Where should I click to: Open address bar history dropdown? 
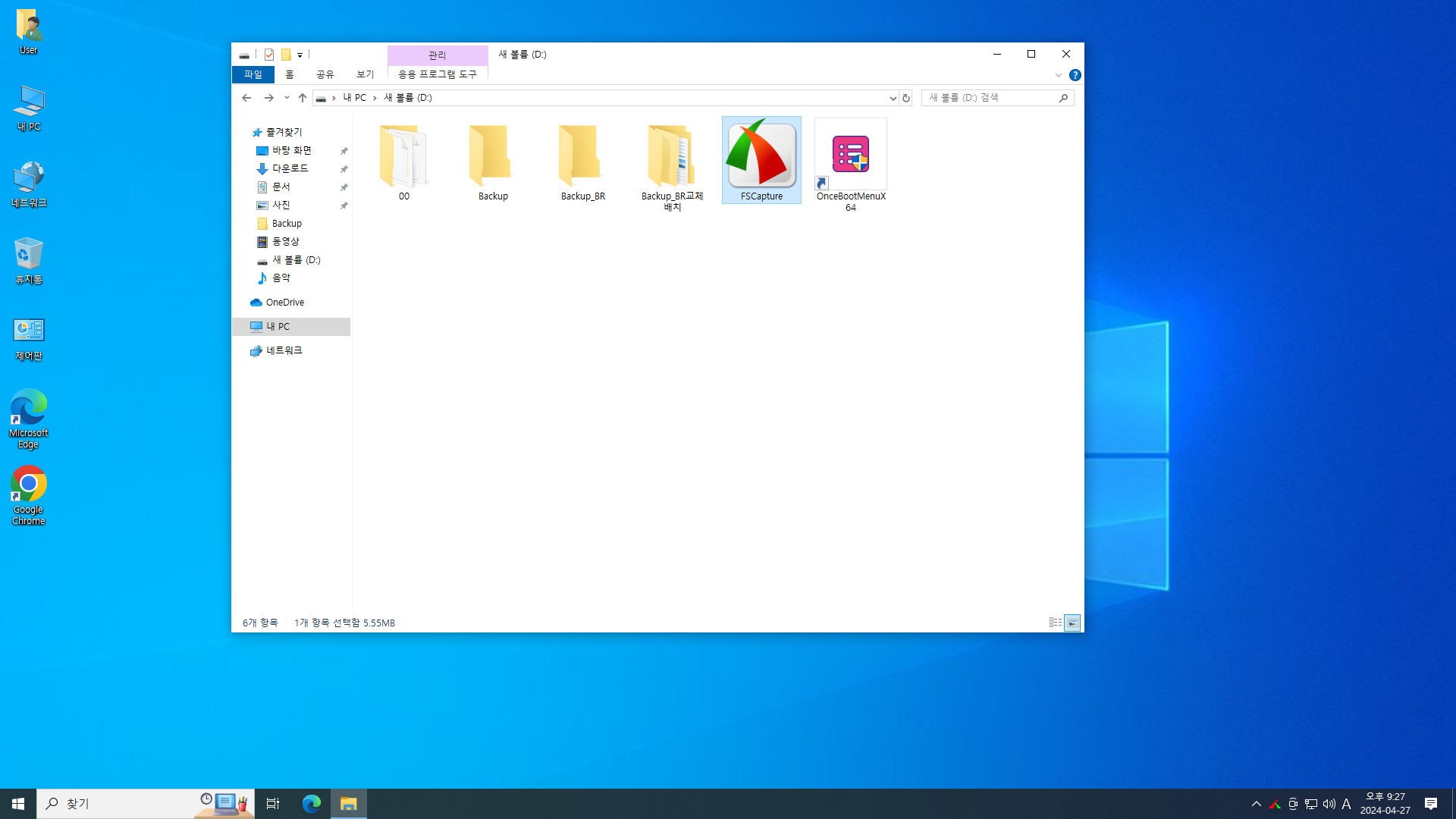893,98
